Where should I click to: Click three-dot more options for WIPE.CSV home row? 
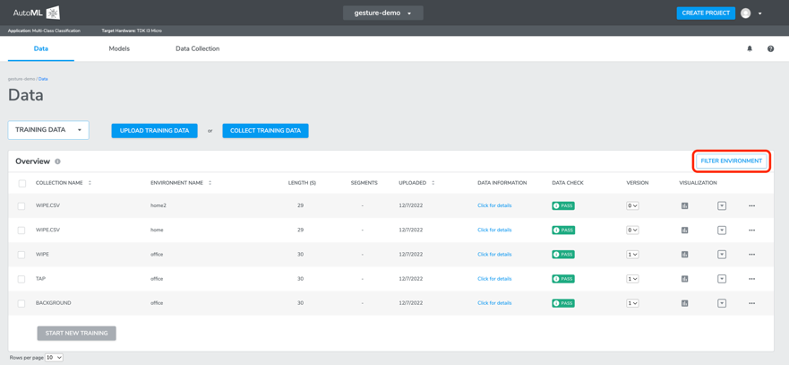(752, 230)
